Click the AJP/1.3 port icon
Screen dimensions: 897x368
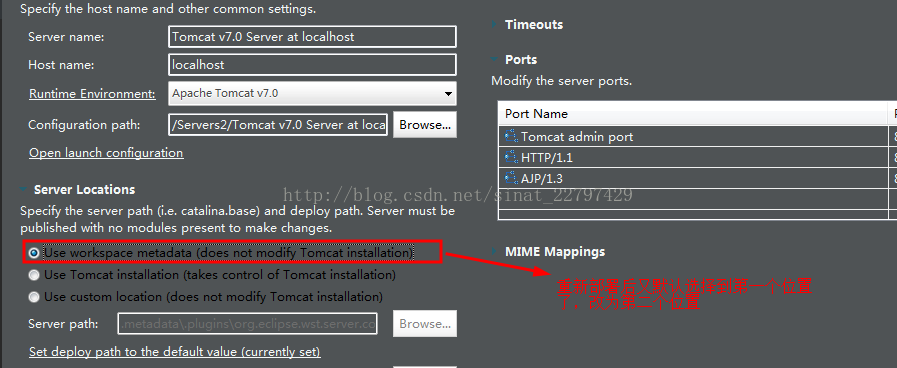point(511,178)
